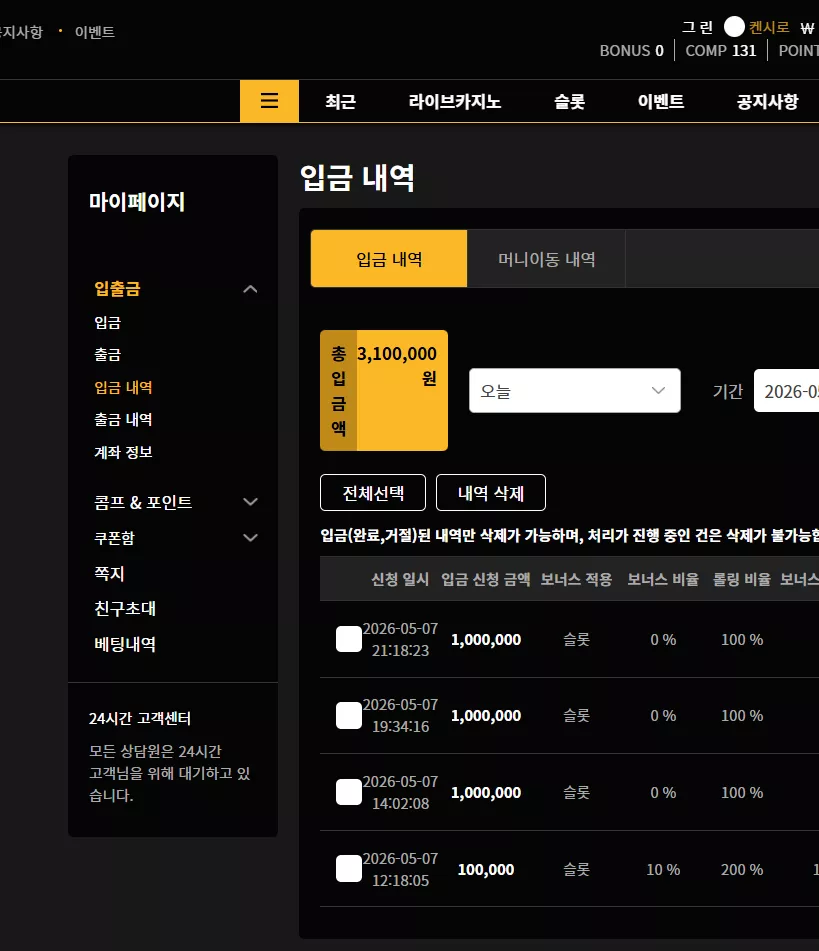Click the 200 % rolling ratio cell
The width and height of the screenshot is (819, 951).
point(742,869)
